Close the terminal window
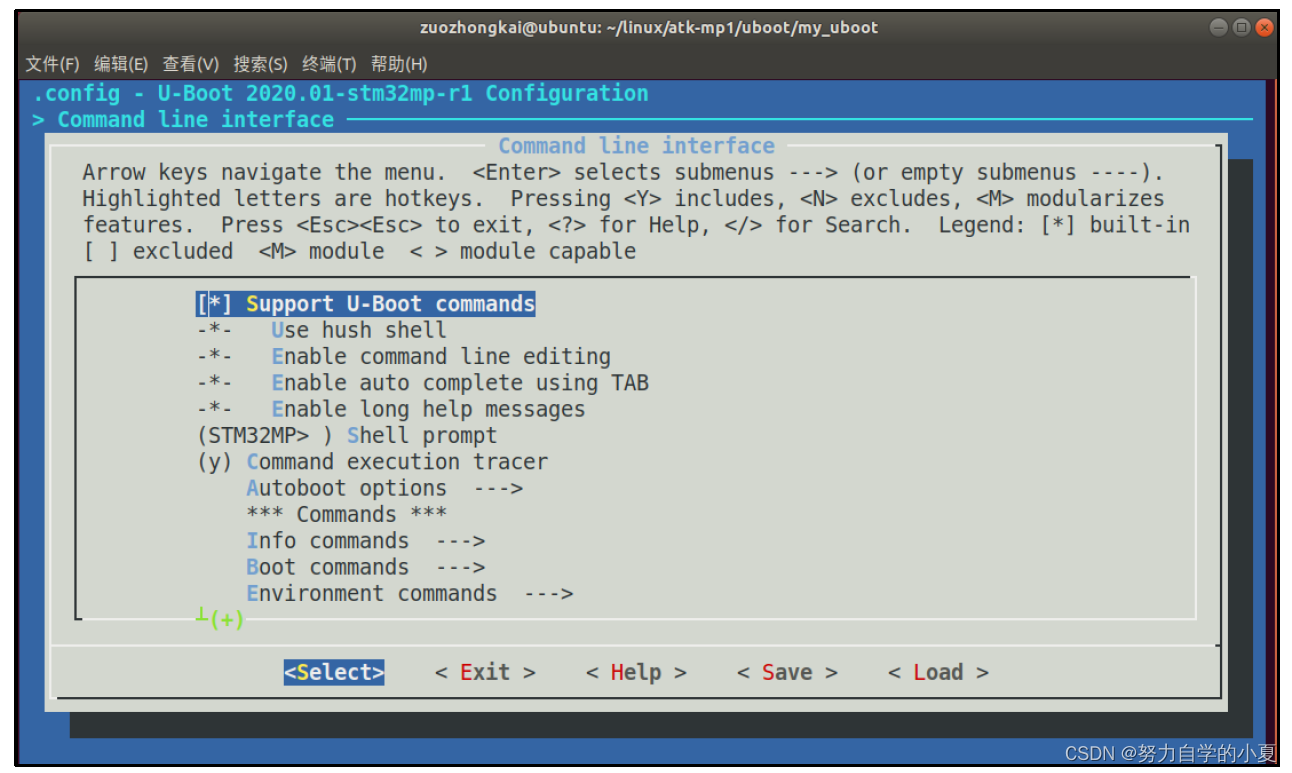This screenshot has height=773, width=1292. (x=1264, y=27)
